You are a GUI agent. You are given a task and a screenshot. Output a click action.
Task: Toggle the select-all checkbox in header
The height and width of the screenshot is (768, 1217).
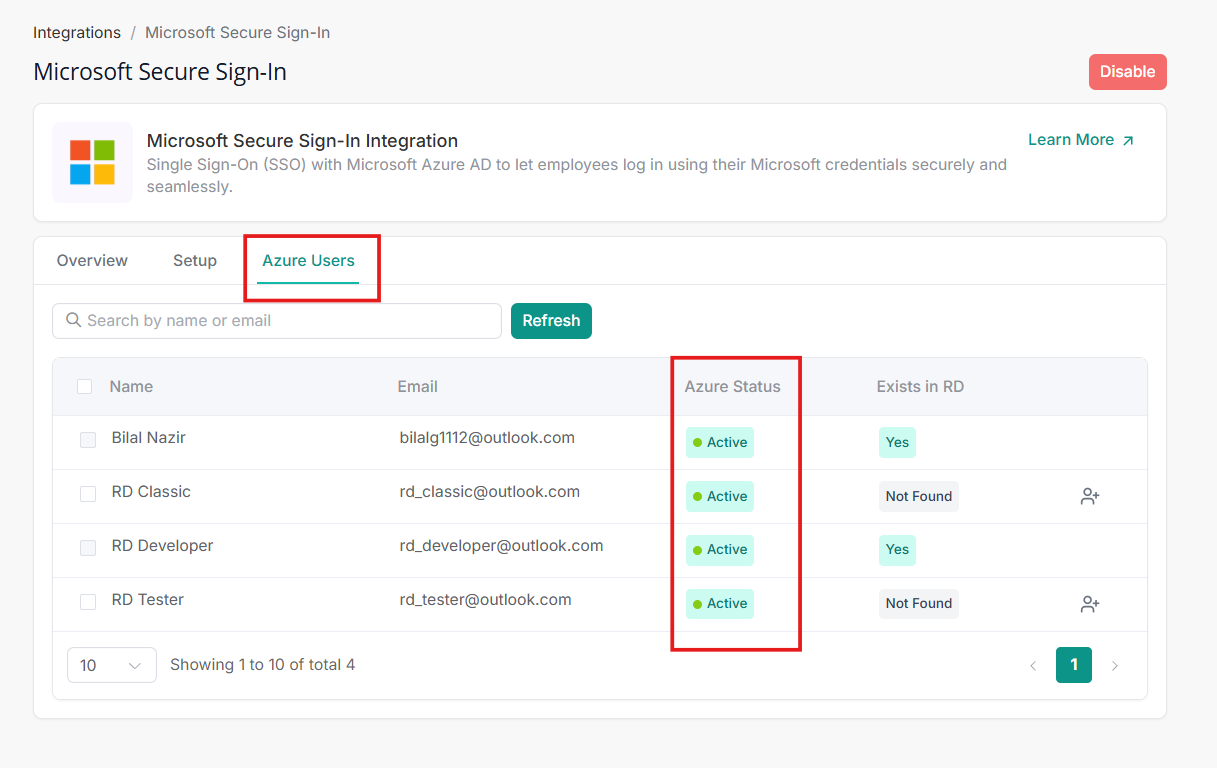pyautogui.click(x=85, y=387)
